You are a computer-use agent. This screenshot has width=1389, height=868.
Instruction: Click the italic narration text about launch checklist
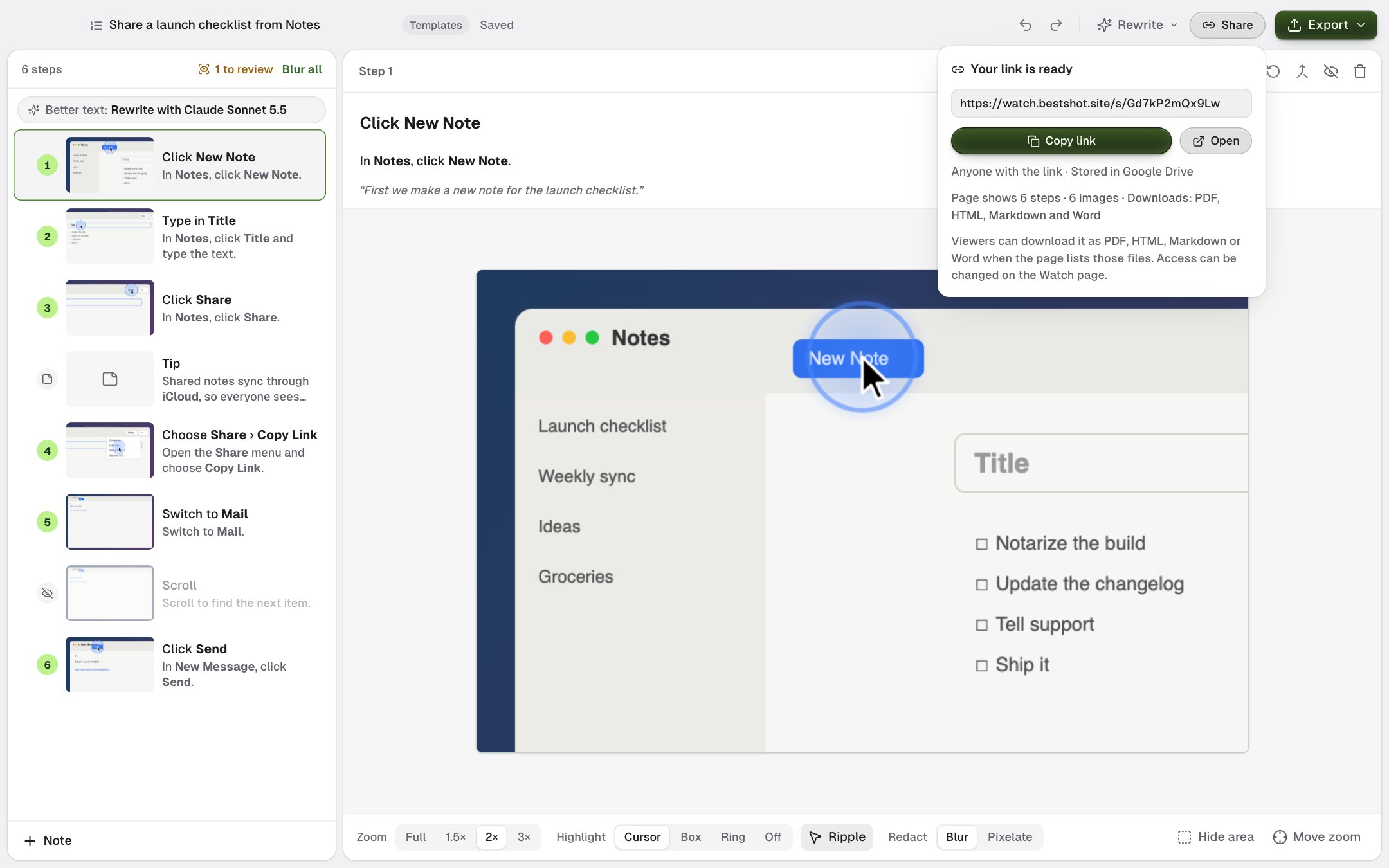(502, 190)
